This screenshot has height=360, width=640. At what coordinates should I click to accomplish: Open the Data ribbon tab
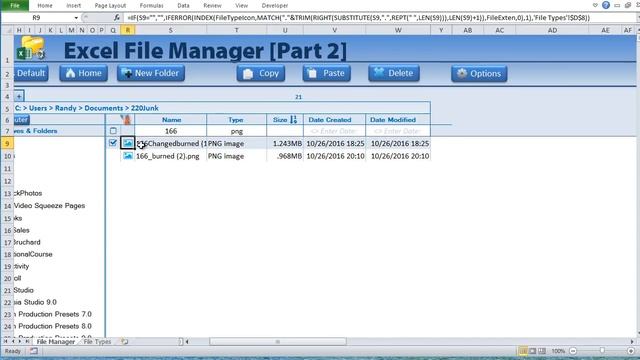point(183,6)
